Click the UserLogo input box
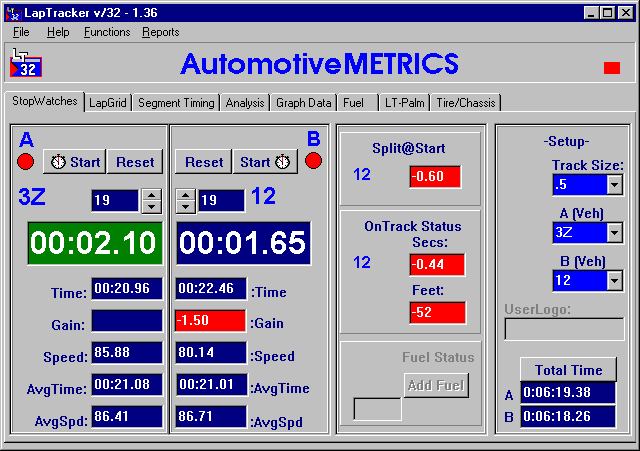Image resolution: width=640 pixels, height=451 pixels. point(564,329)
